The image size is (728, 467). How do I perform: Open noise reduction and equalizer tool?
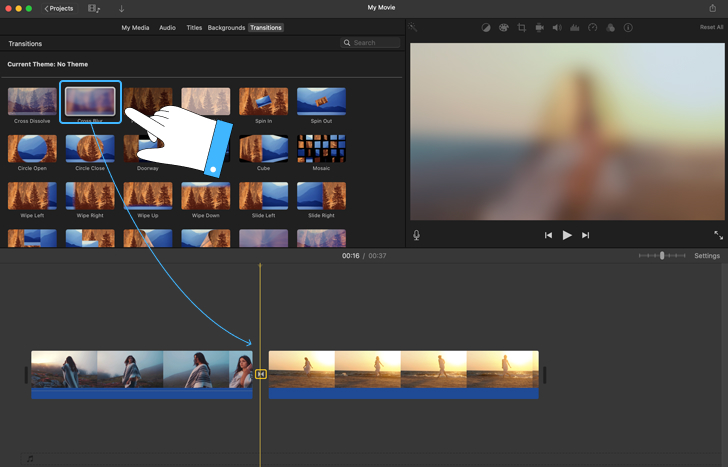[574, 28]
